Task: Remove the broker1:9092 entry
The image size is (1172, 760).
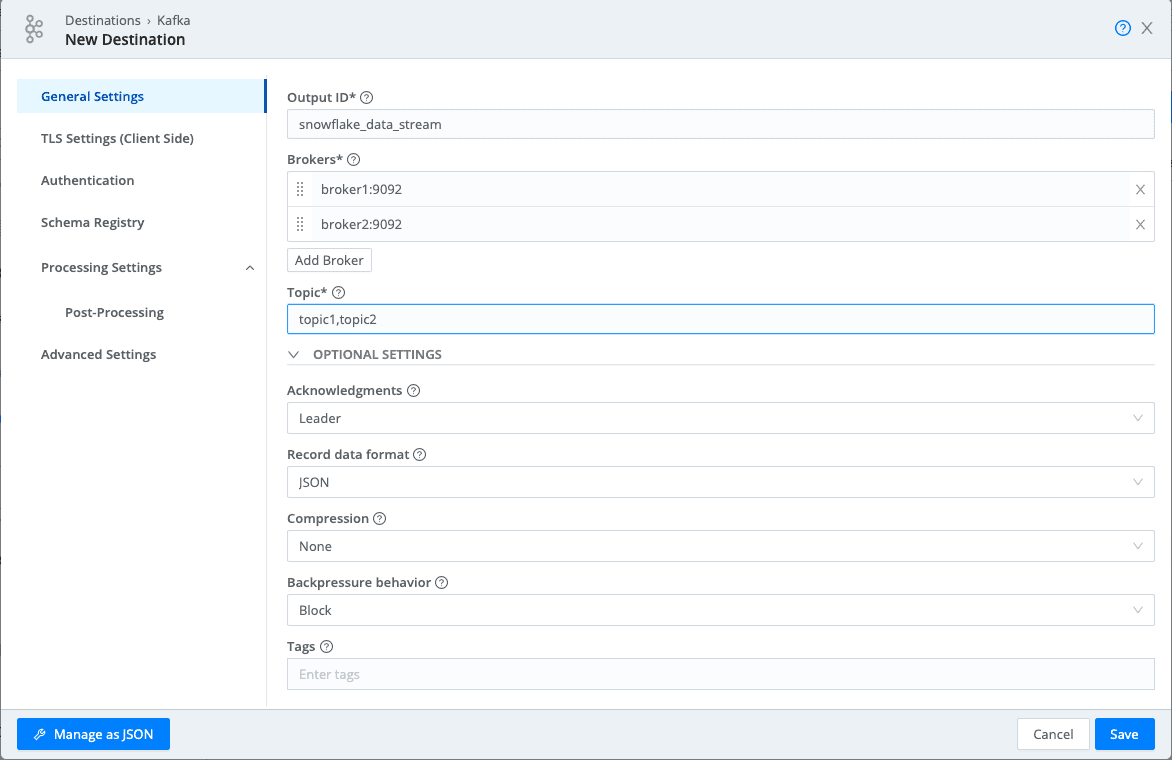Action: pyautogui.click(x=1140, y=190)
